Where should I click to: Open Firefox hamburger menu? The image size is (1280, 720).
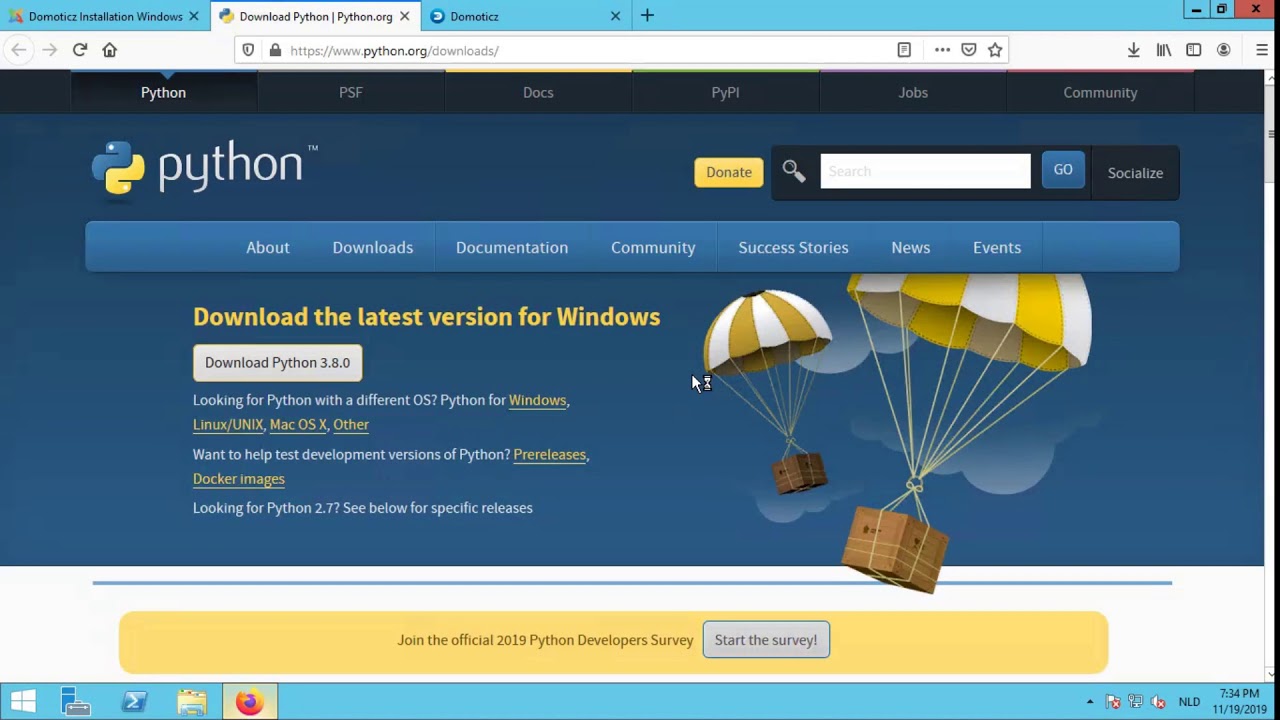(x=1262, y=50)
